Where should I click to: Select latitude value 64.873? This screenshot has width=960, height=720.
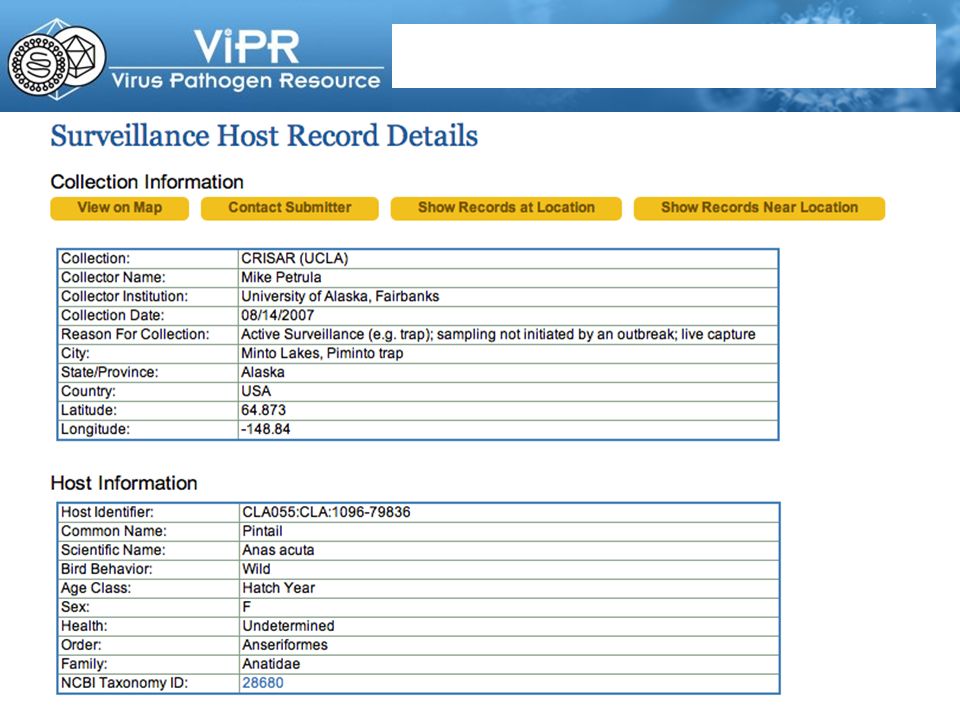pyautogui.click(x=263, y=410)
